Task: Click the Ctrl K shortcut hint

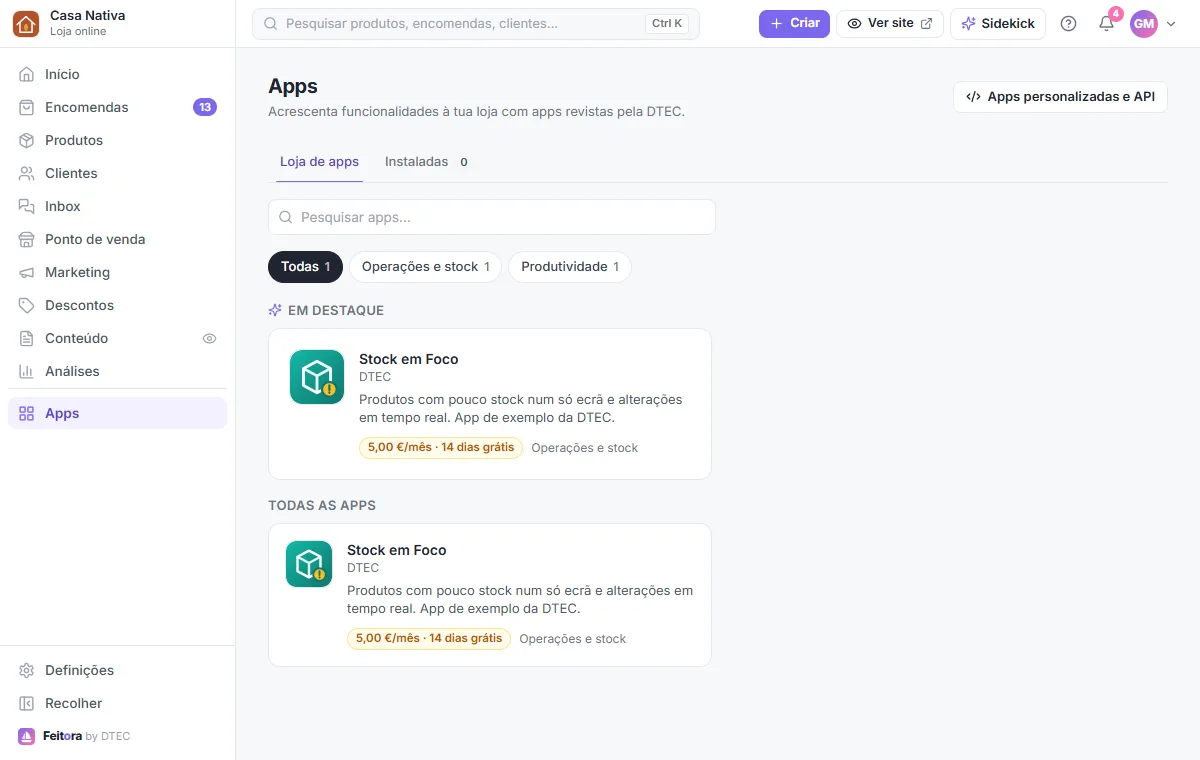Action: point(667,23)
